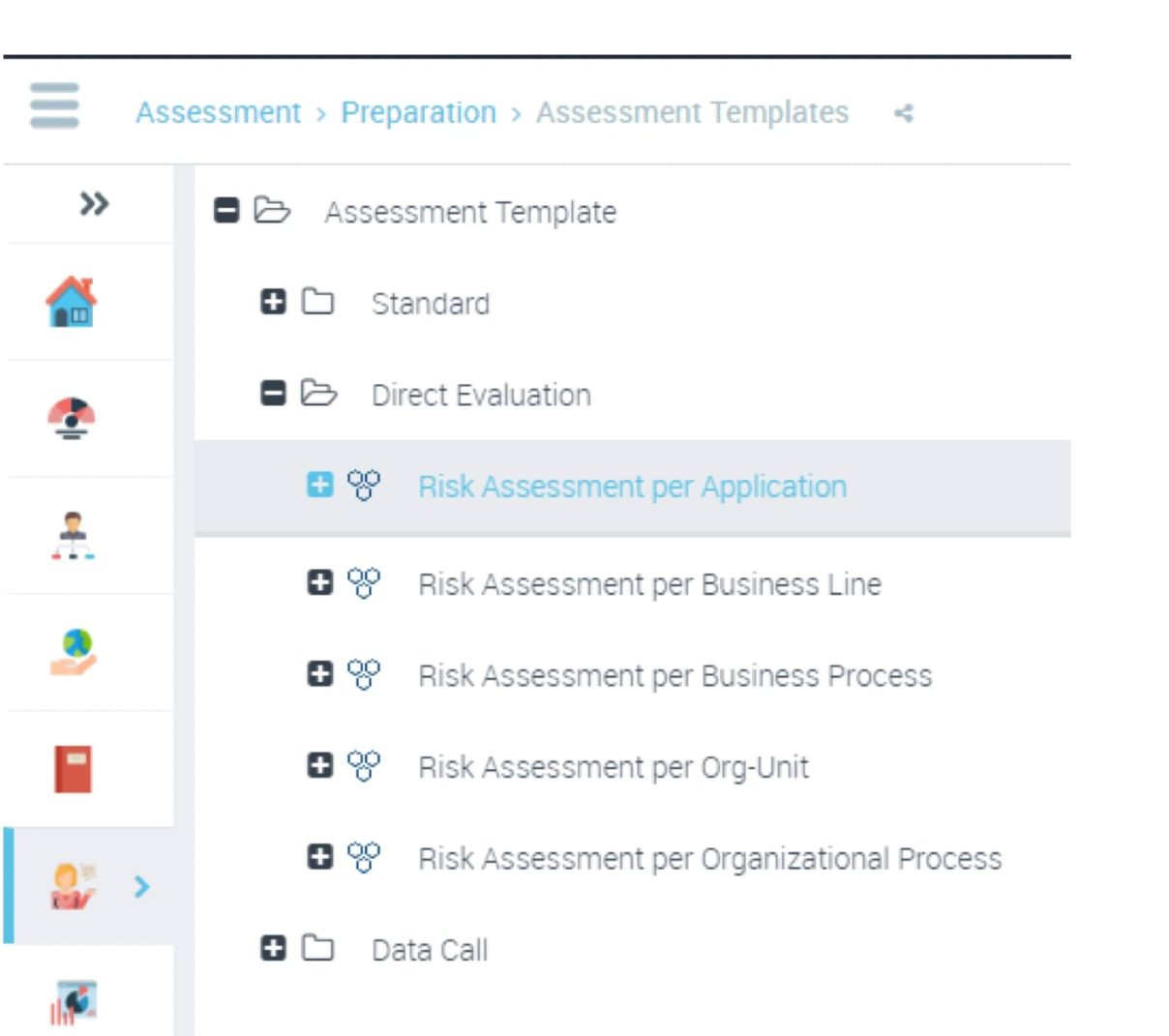Go to the Assessment breadcrumb link
Screen dimensions: 1169x1036
(218, 113)
